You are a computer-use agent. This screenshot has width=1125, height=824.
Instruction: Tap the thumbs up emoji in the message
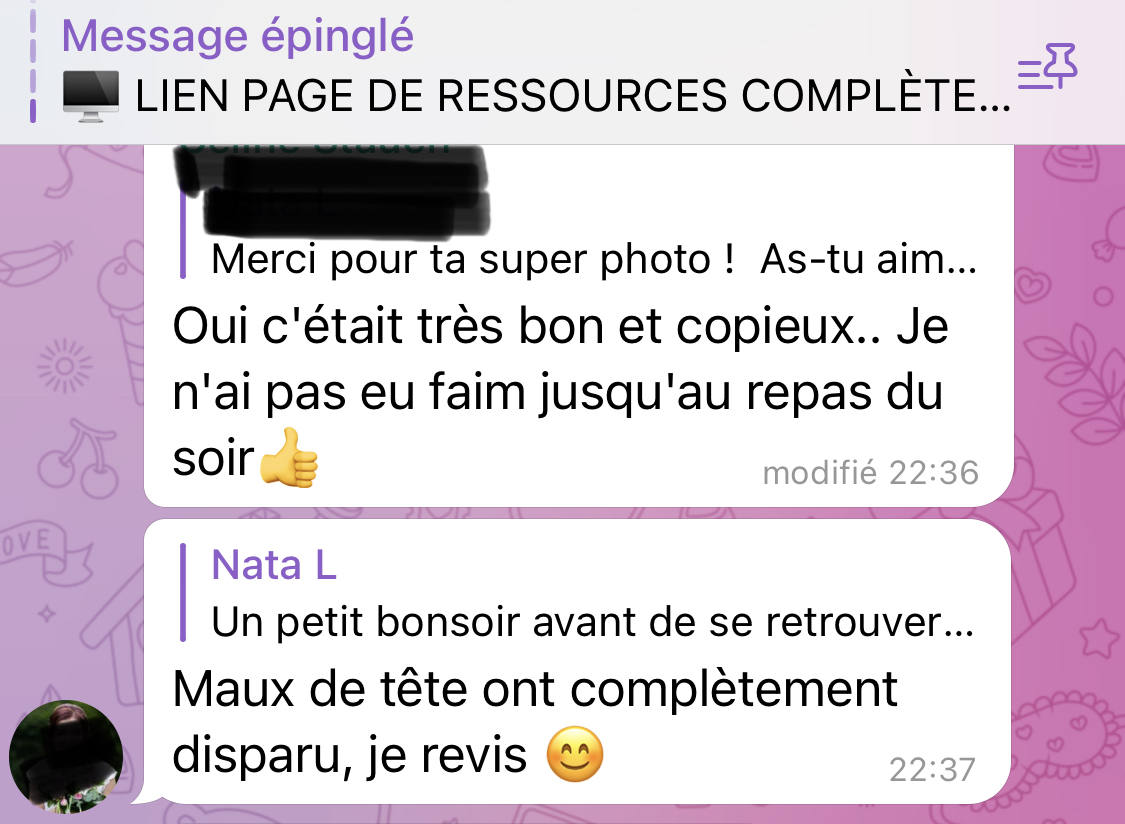coord(288,458)
